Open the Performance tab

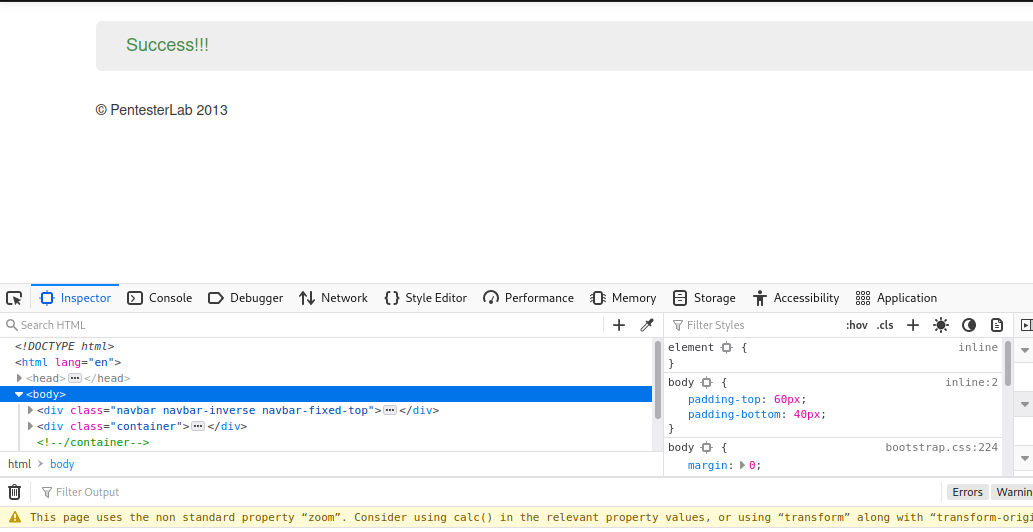click(528, 298)
